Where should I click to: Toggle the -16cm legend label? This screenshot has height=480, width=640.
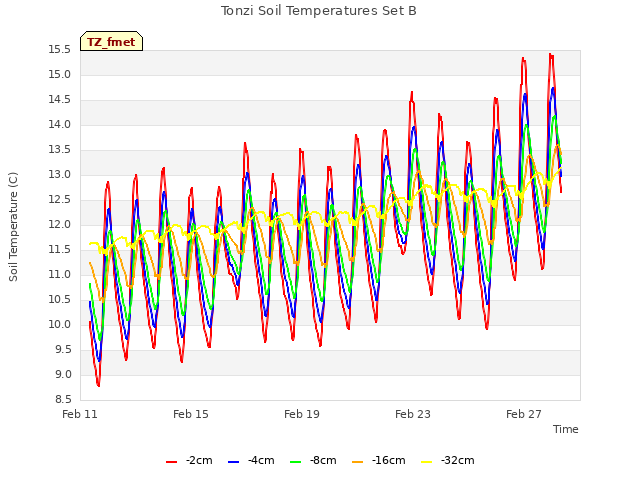389,460
